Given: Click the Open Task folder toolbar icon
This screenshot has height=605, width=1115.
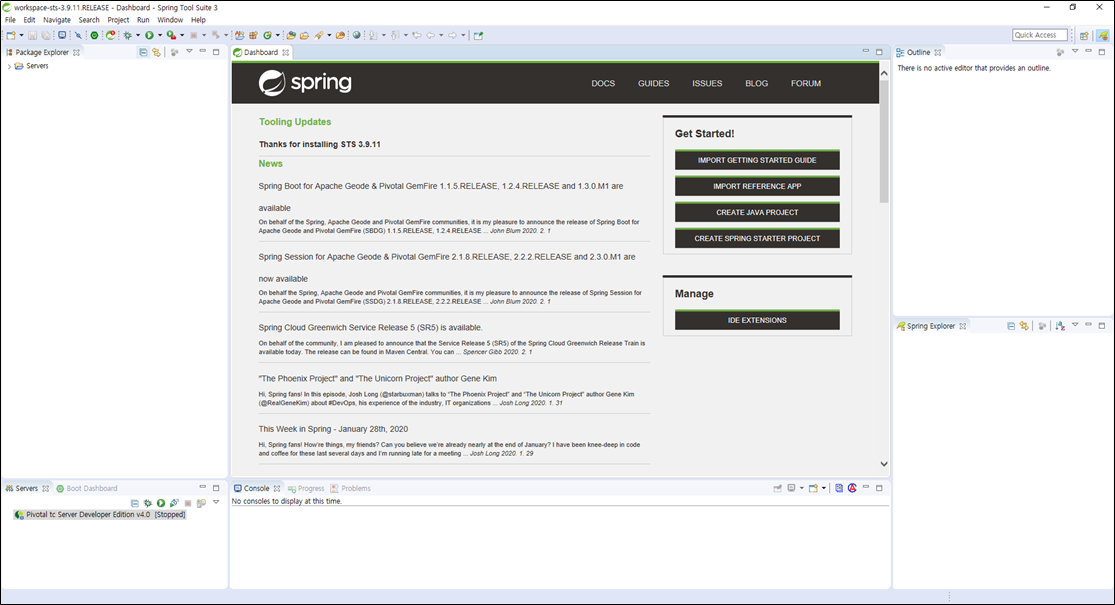Looking at the screenshot, I should tap(304, 35).
